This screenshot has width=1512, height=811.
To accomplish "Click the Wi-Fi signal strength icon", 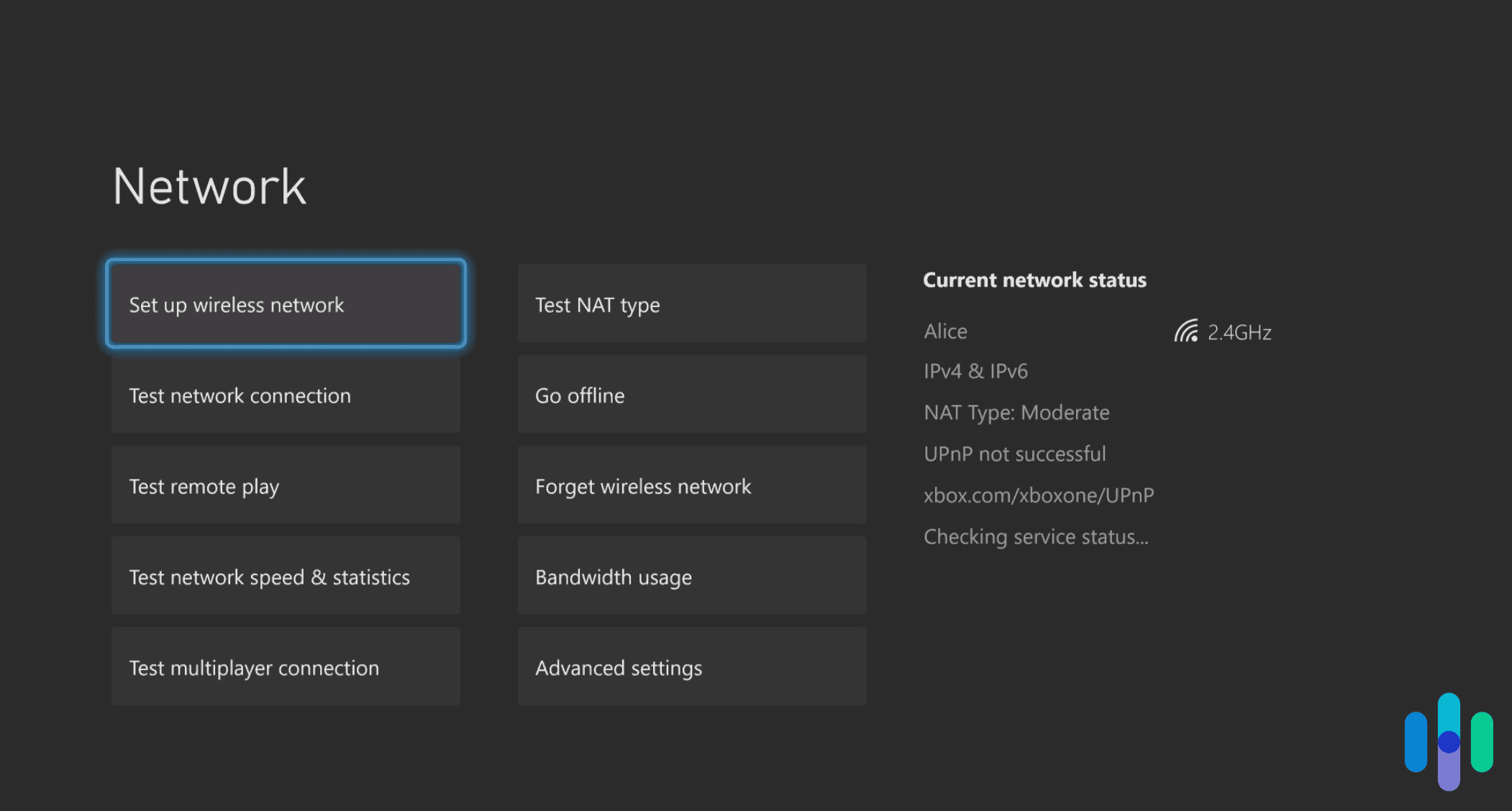I will (1187, 331).
